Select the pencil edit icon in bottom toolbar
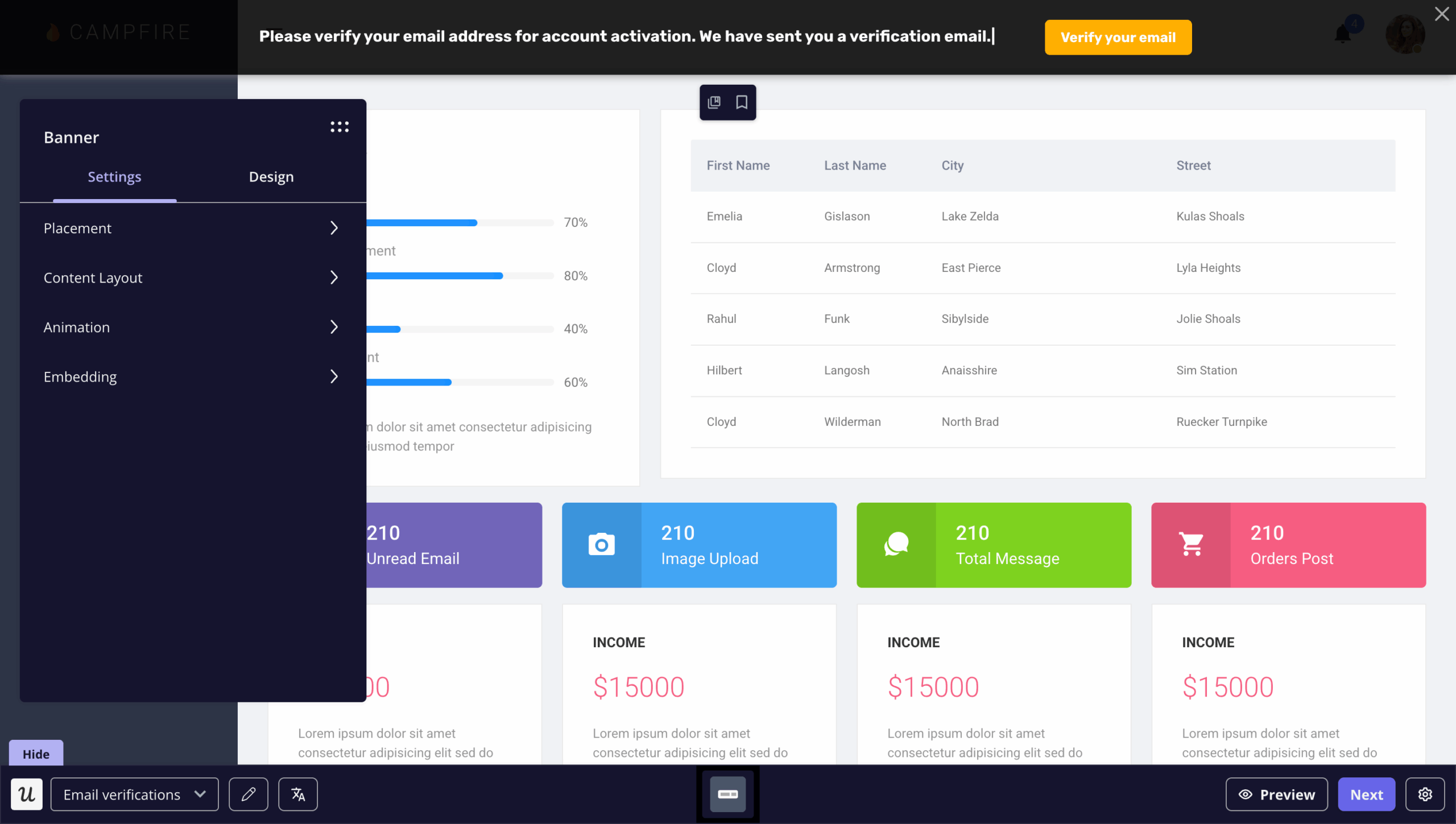 tap(248, 794)
